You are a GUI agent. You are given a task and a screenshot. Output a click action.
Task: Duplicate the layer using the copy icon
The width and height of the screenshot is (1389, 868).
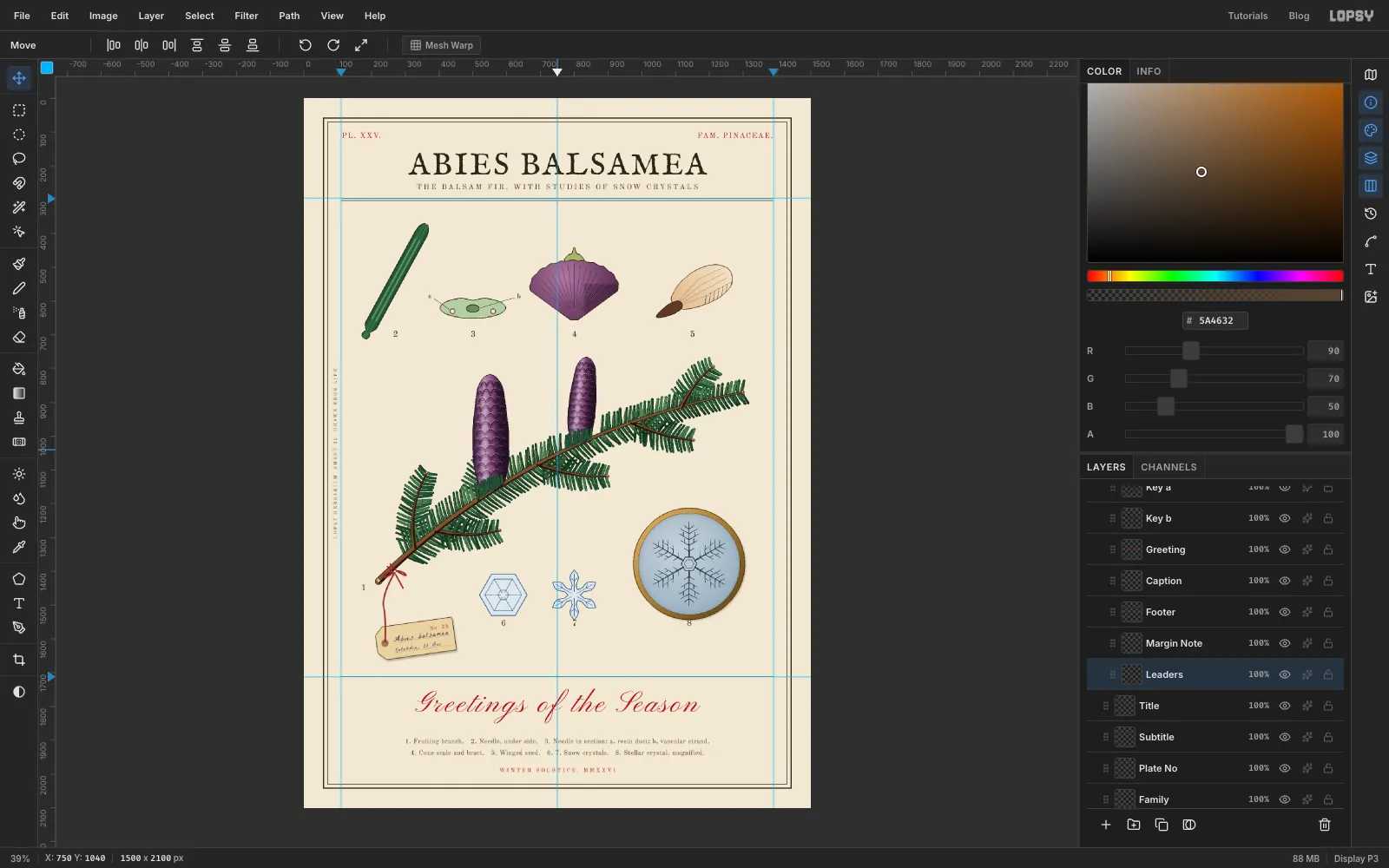(x=1162, y=825)
